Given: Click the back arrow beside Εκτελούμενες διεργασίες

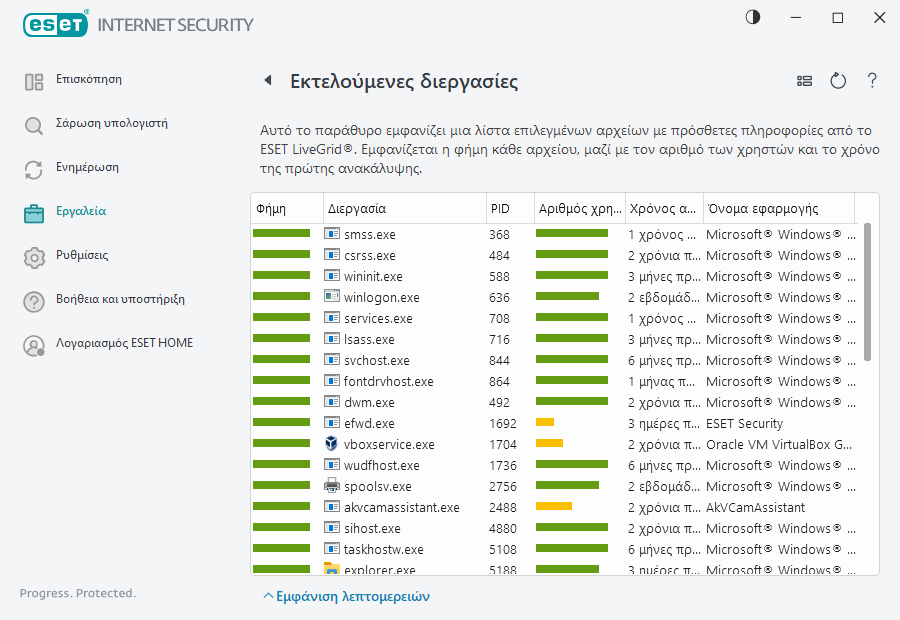Looking at the screenshot, I should (267, 81).
